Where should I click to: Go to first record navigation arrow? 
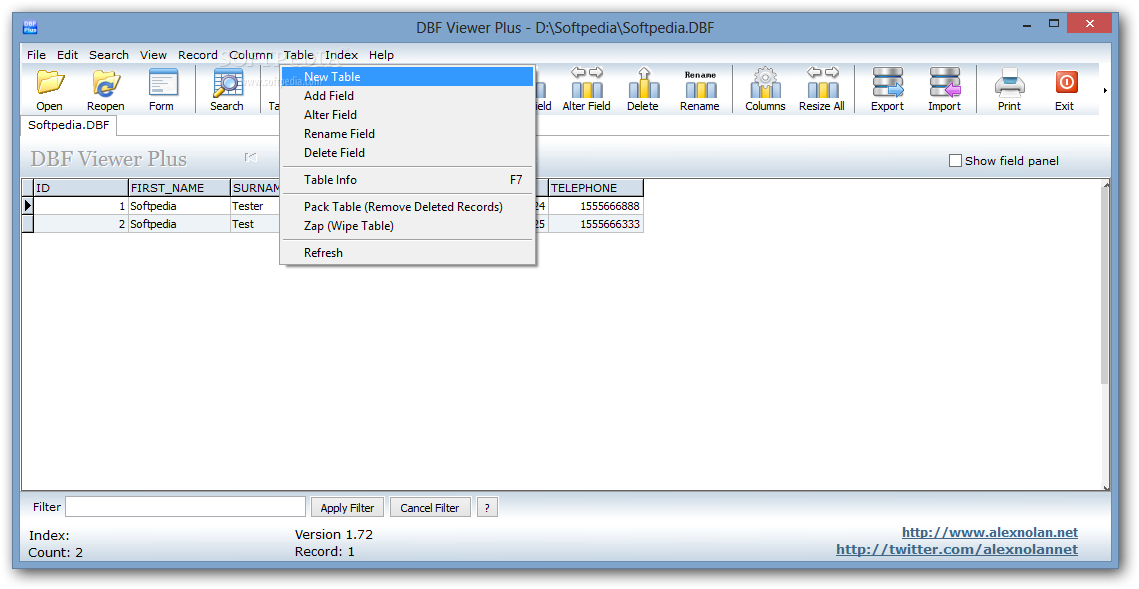pos(251,157)
